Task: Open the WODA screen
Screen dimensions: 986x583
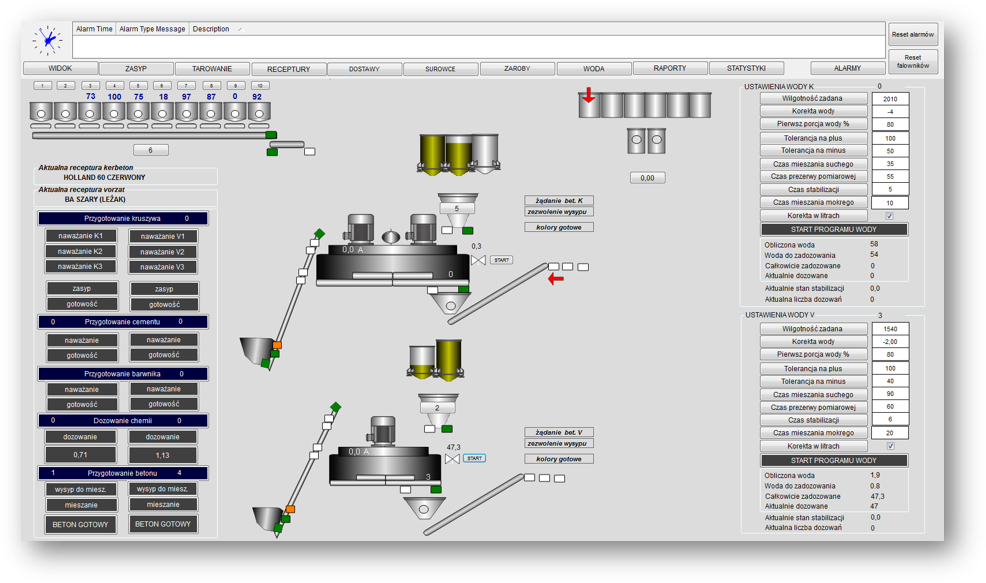Action: 594,69
